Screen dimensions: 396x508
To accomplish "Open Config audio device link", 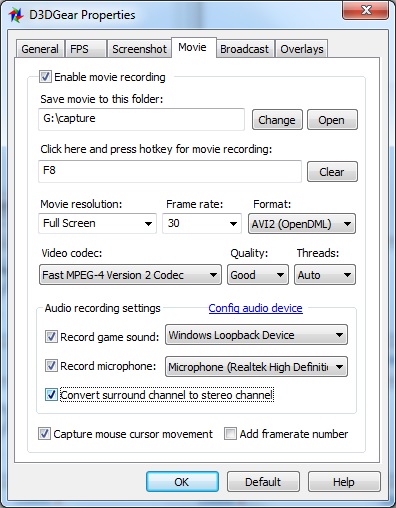I will [255, 308].
